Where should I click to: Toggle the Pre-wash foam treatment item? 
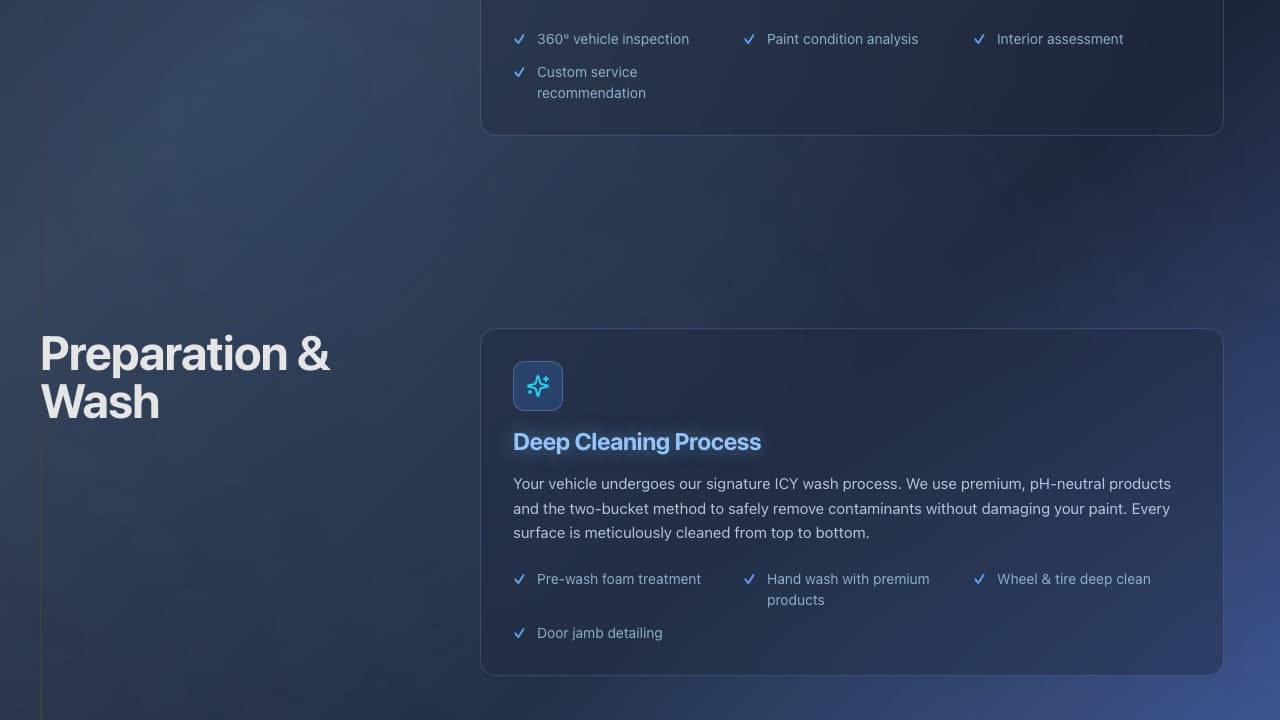618,579
